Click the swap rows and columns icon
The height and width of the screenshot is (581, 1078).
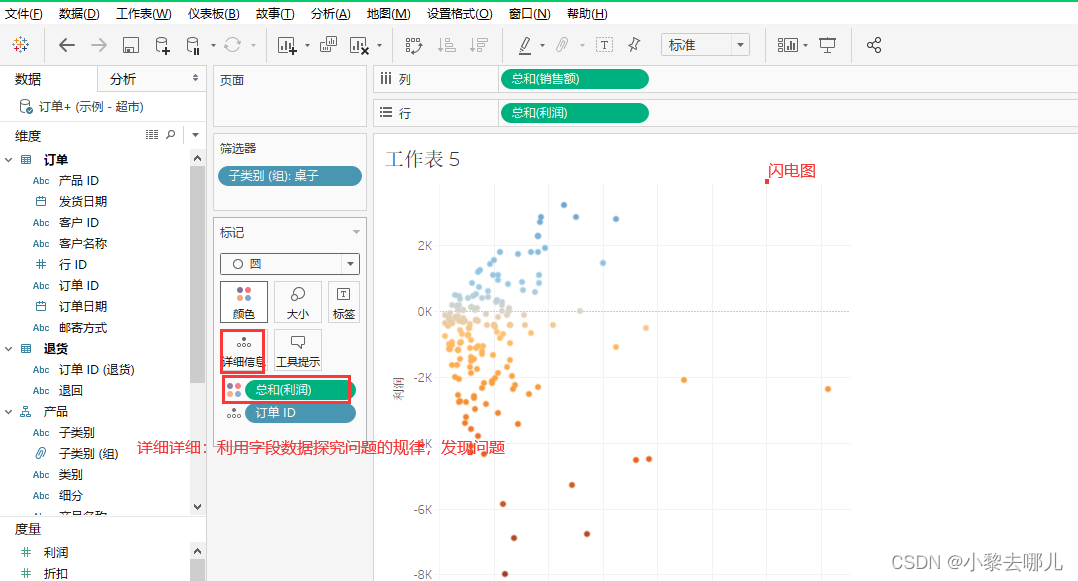[x=416, y=45]
